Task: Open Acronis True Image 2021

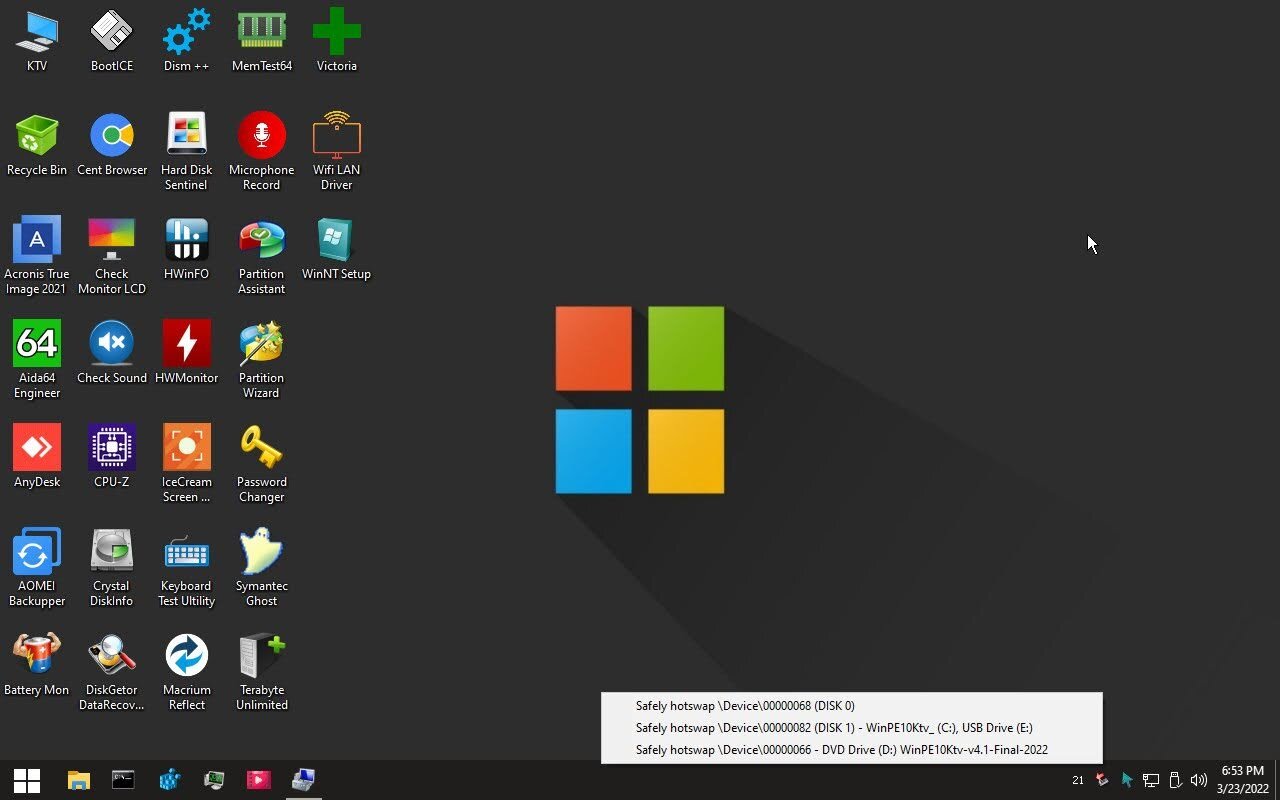Action: (37, 255)
